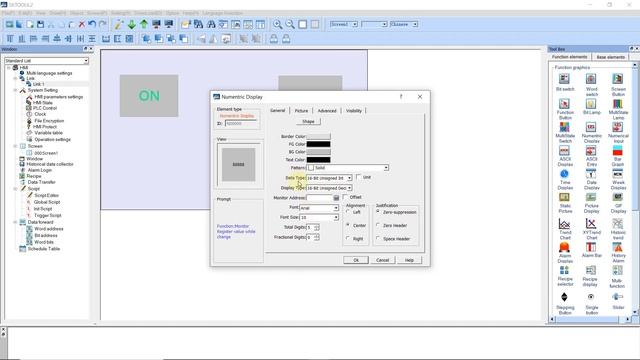
Task: Select Left alignment radio button
Action: click(348, 212)
